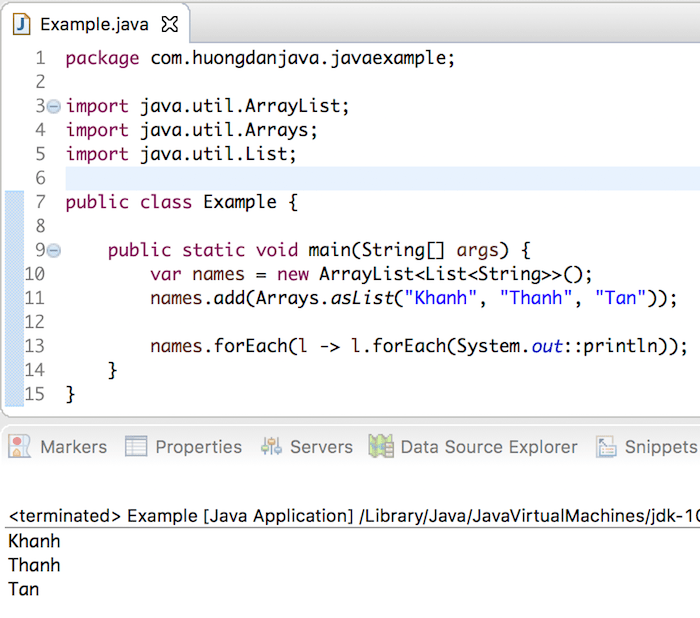The image size is (700, 618).
Task: Click the 'class' keyword on line 7
Action: click(x=166, y=202)
